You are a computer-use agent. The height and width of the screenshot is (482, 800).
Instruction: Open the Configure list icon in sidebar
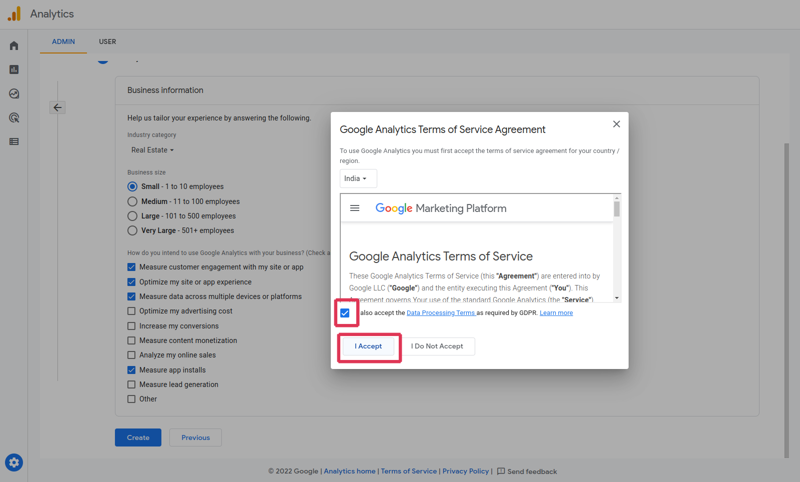(14, 141)
